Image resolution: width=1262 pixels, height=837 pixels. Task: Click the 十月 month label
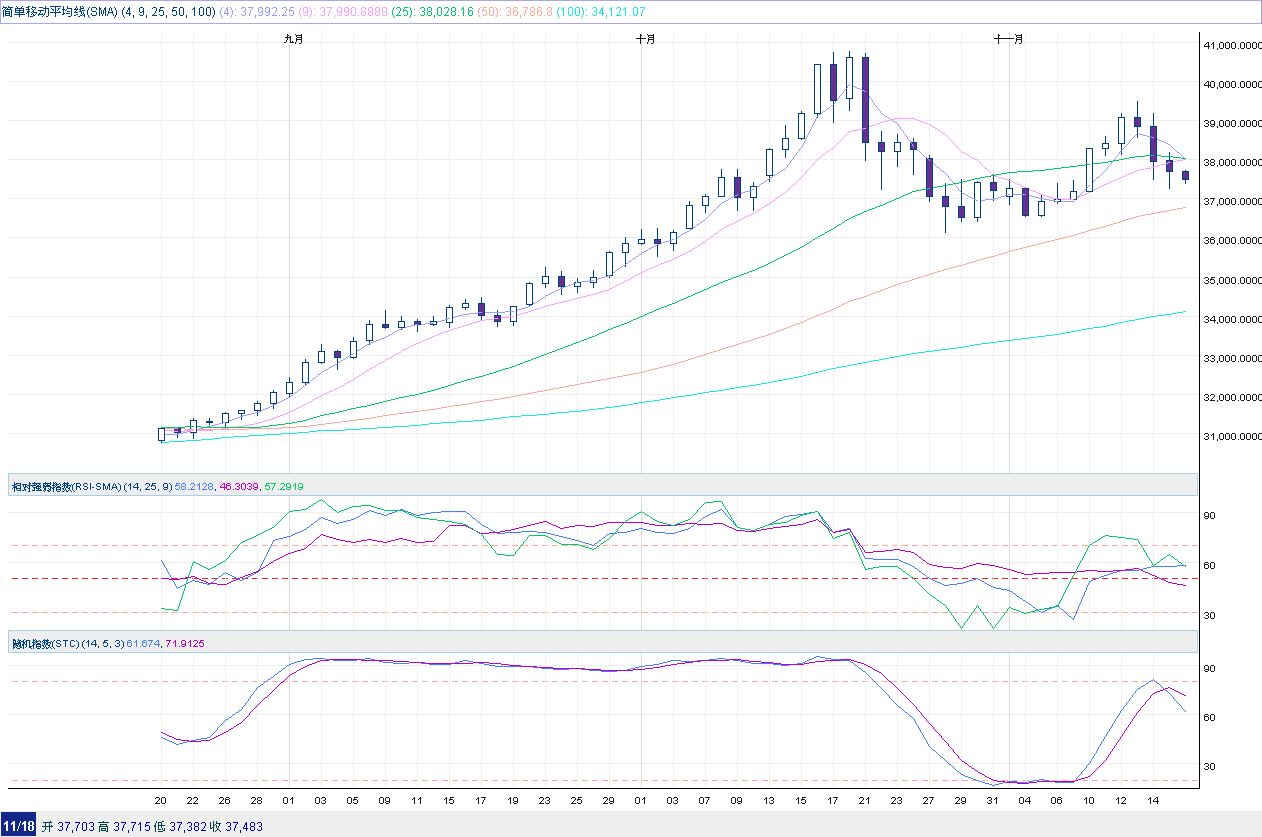pyautogui.click(x=646, y=39)
